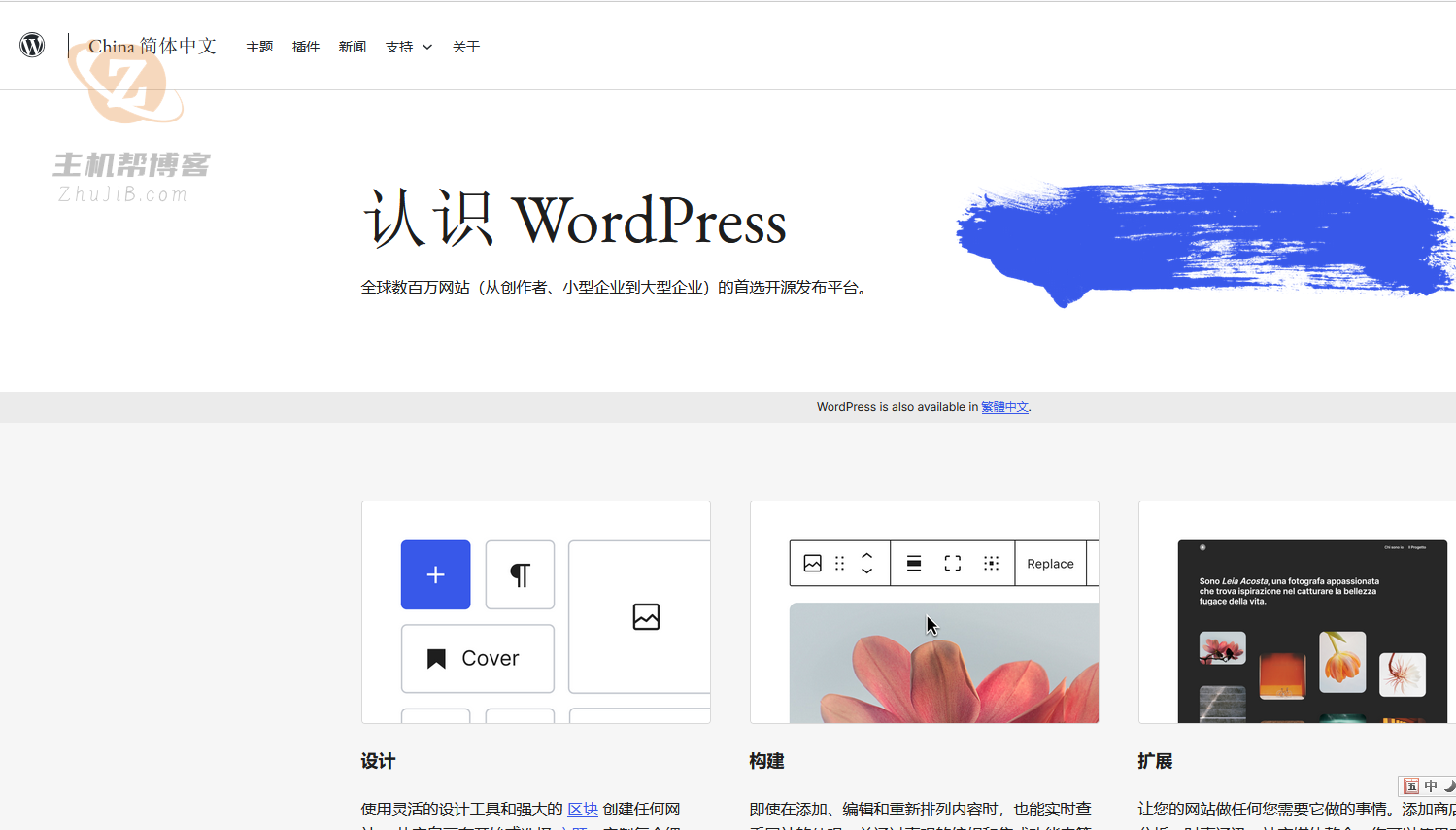Click the align toolbar icon
The image size is (1456, 830).
point(914,564)
